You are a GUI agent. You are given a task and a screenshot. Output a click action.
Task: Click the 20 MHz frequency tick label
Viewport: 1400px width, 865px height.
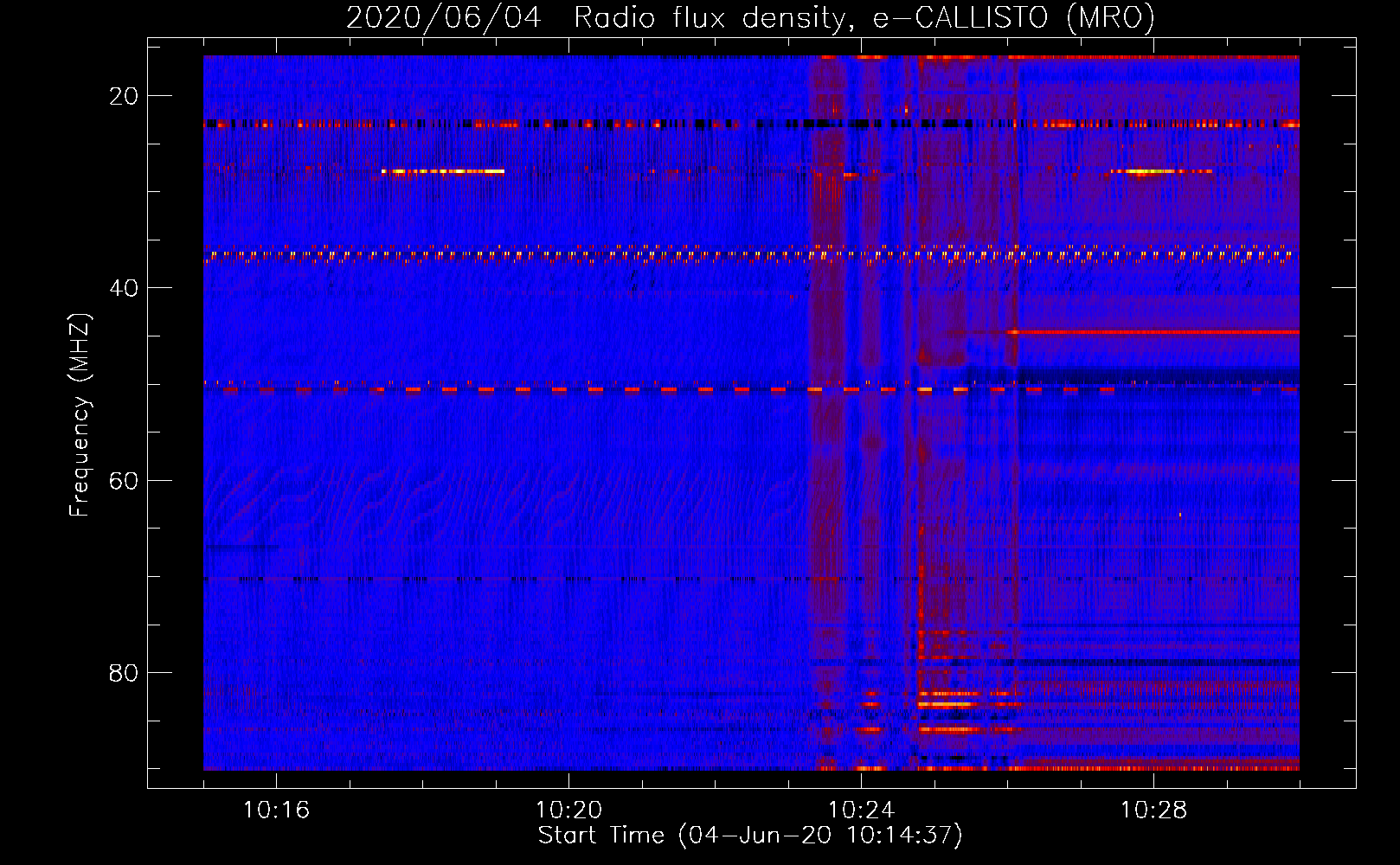pyautogui.click(x=124, y=96)
